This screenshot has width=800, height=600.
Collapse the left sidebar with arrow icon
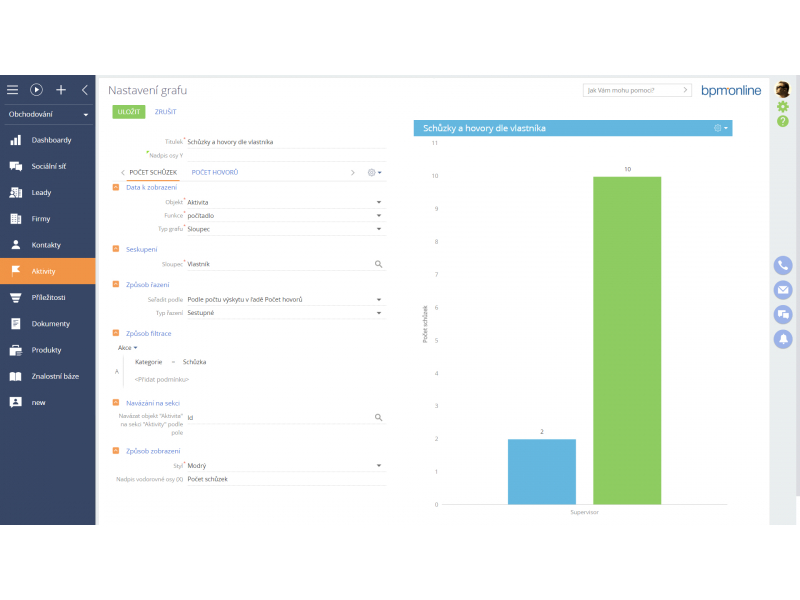click(85, 89)
